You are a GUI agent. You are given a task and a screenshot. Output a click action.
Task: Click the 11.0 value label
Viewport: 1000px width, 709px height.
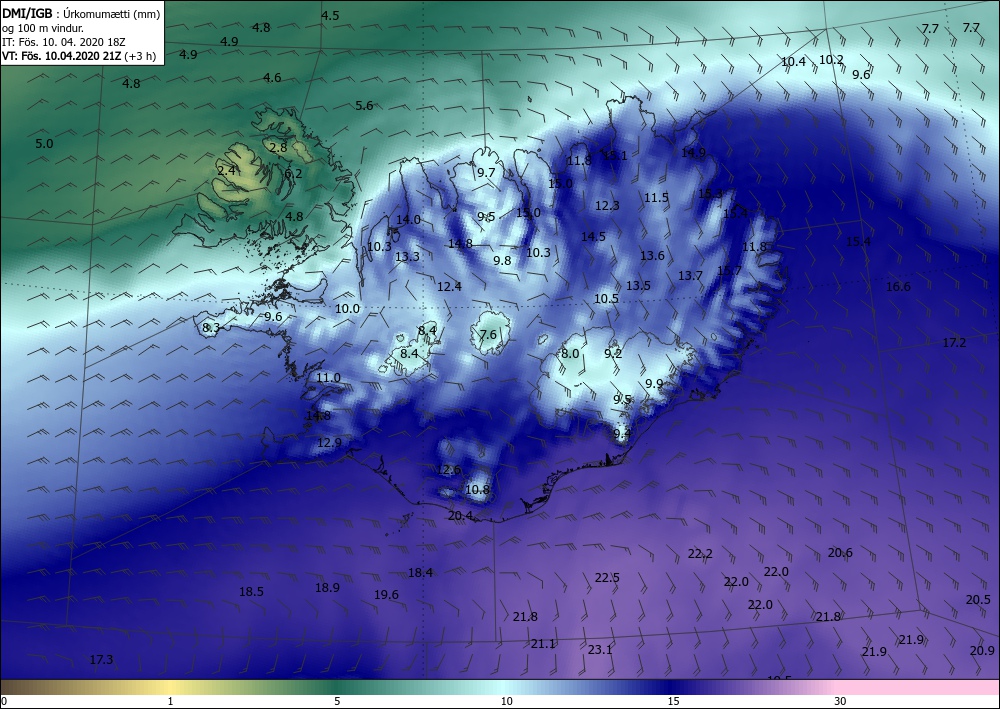point(328,378)
